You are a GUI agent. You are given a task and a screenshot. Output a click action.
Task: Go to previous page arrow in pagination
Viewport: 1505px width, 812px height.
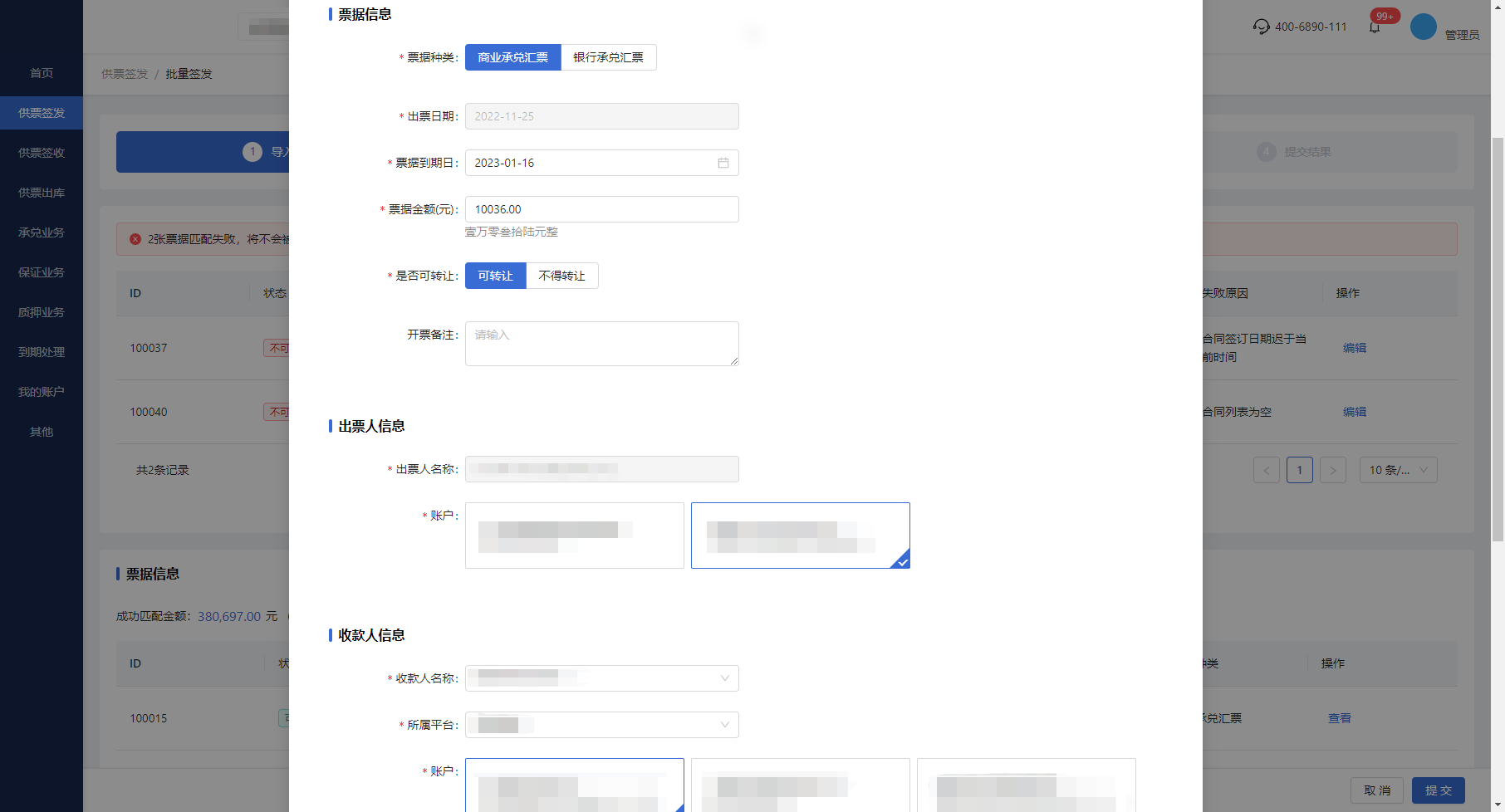tap(1267, 470)
